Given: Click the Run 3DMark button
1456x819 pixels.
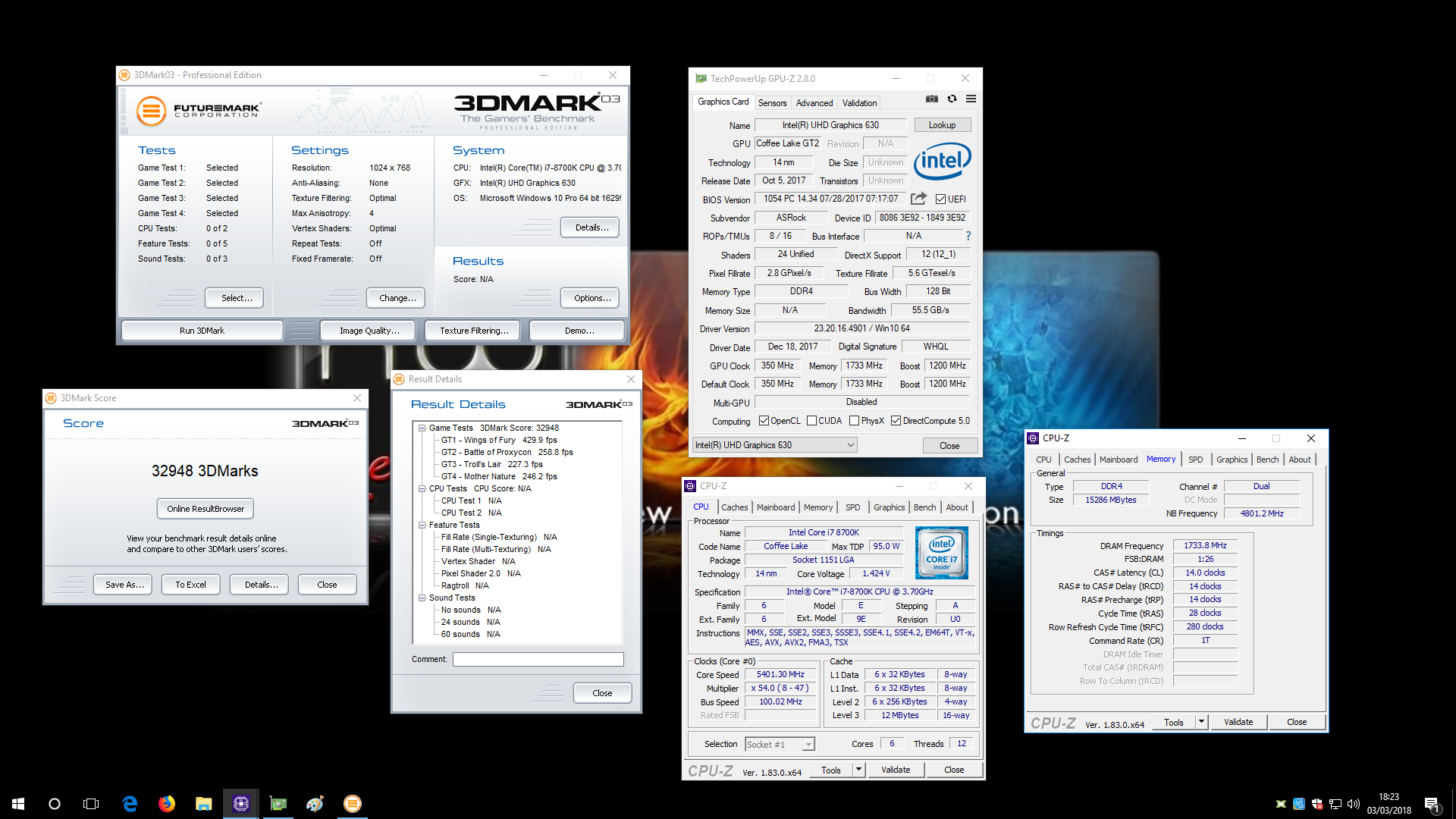Looking at the screenshot, I should coord(202,331).
